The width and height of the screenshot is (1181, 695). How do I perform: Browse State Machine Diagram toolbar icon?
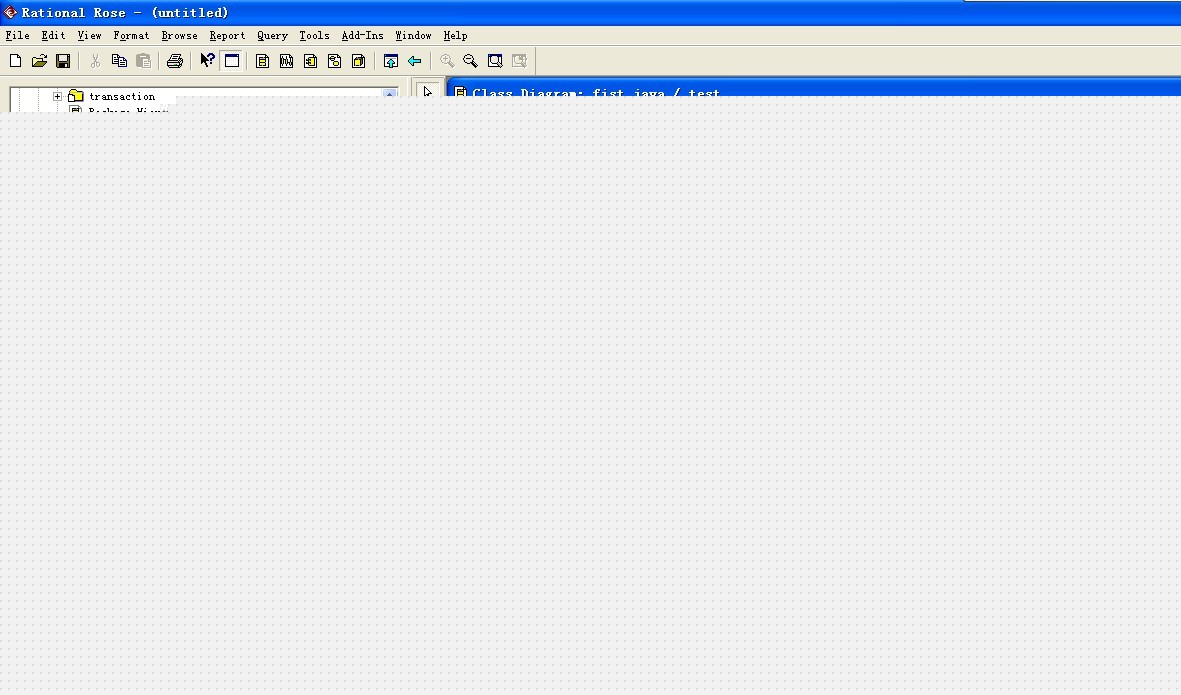click(x=334, y=61)
